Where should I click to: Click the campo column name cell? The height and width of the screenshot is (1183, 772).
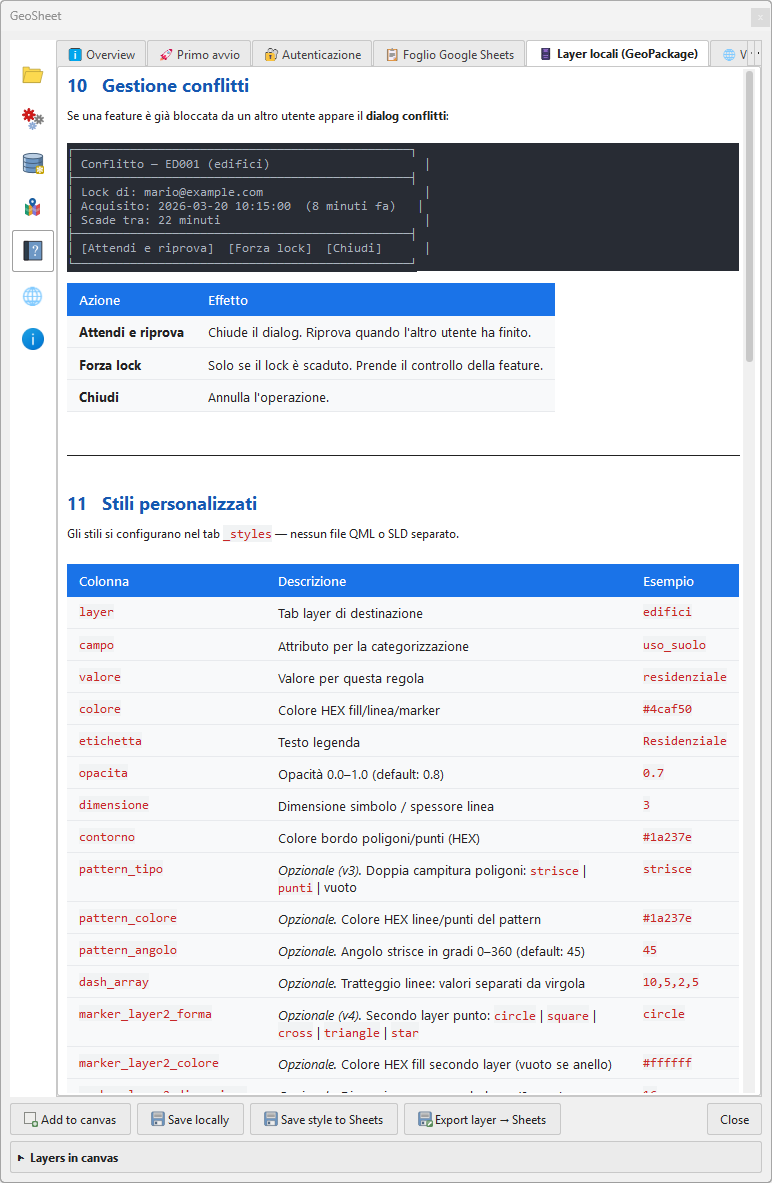(97, 645)
